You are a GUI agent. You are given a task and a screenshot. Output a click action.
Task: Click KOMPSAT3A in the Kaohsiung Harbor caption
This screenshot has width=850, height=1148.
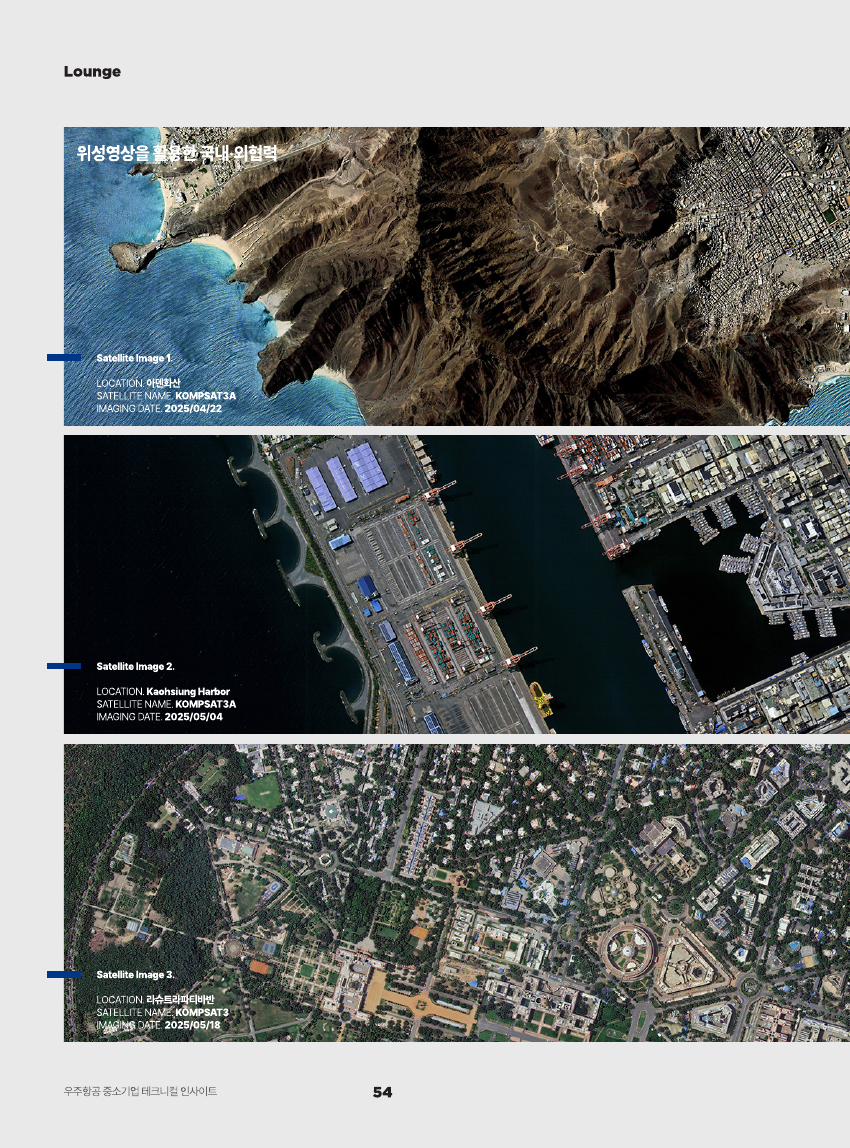click(x=205, y=705)
